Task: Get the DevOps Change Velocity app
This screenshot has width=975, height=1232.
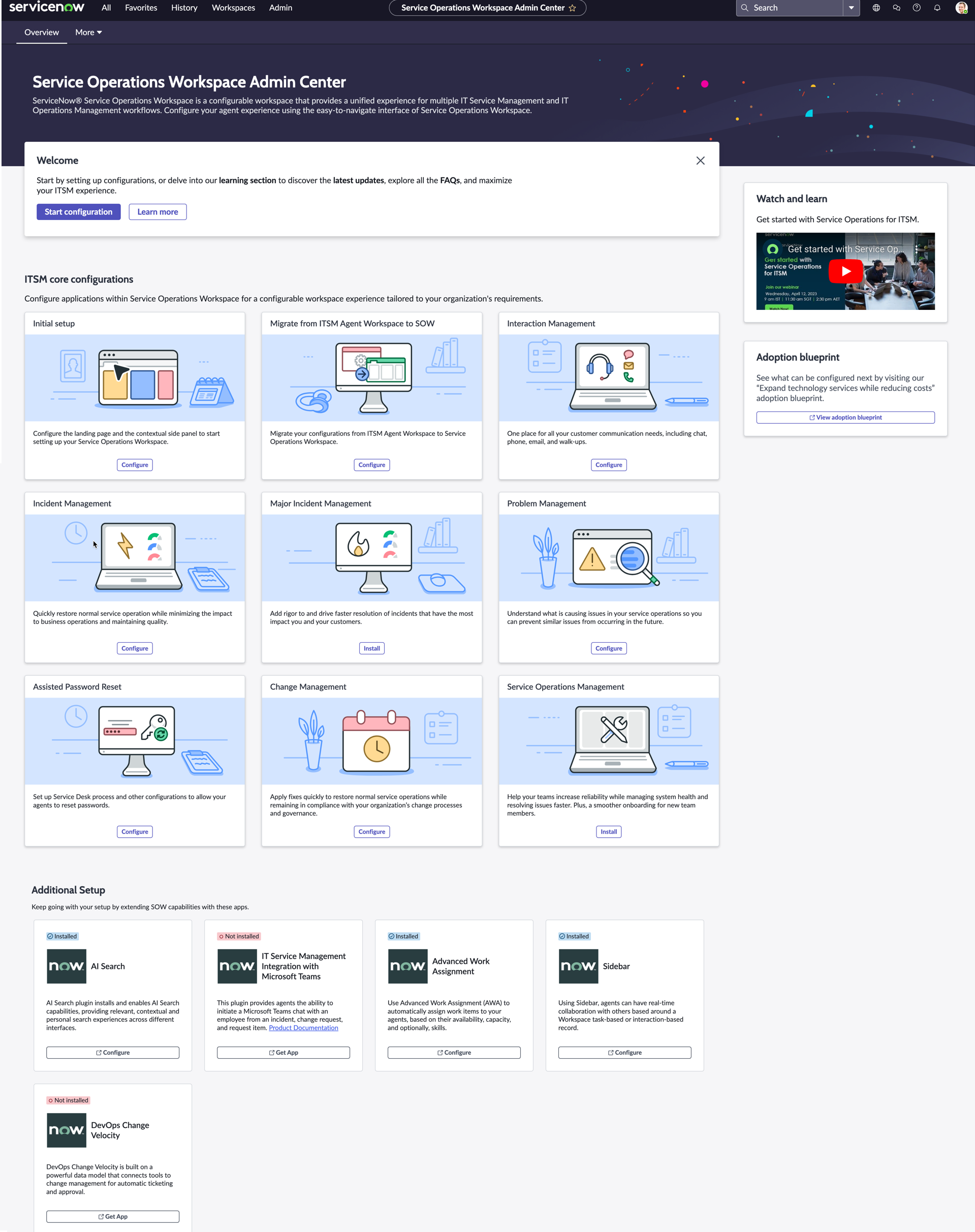Action: click(112, 1216)
